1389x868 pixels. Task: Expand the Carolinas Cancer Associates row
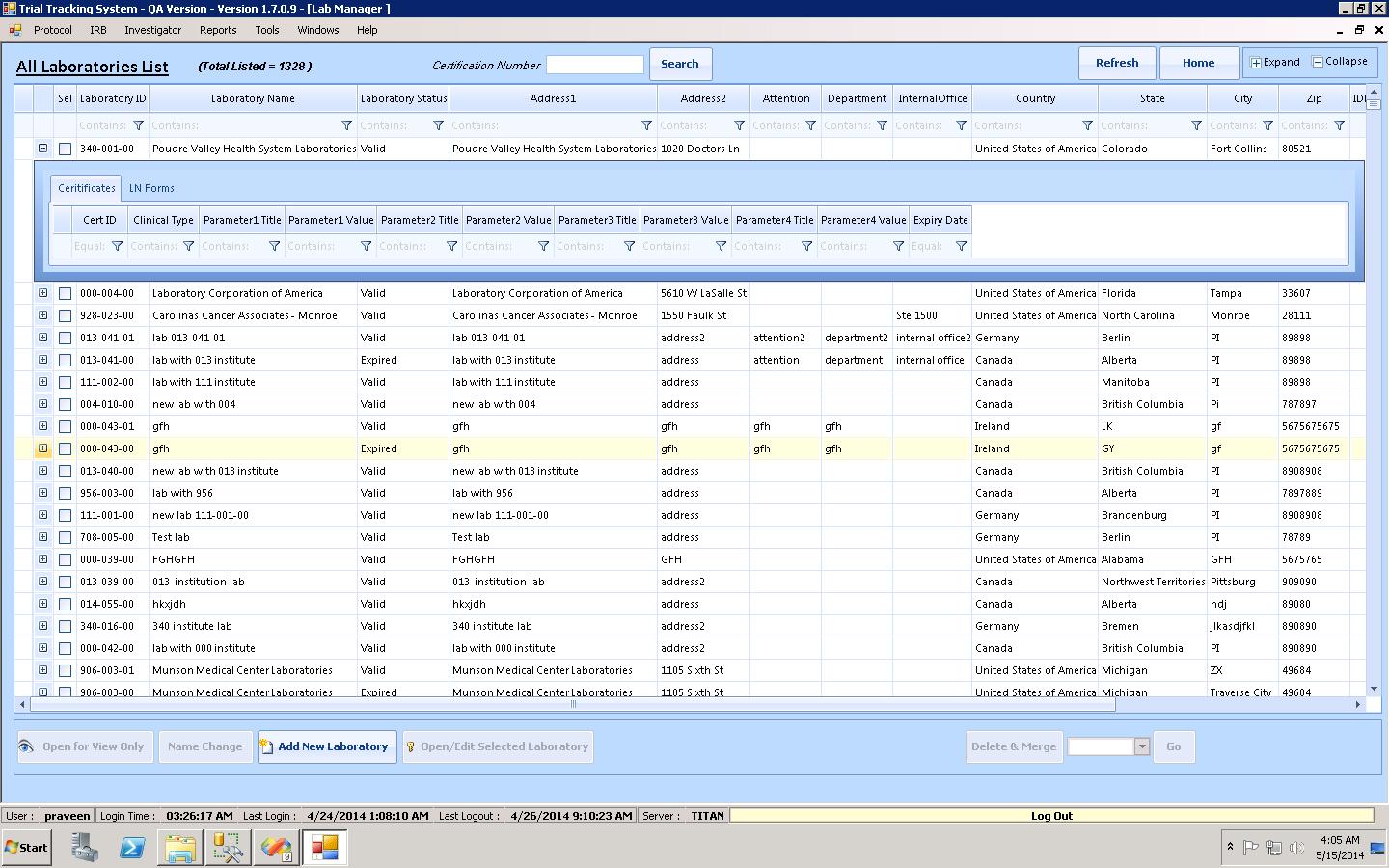click(42, 315)
